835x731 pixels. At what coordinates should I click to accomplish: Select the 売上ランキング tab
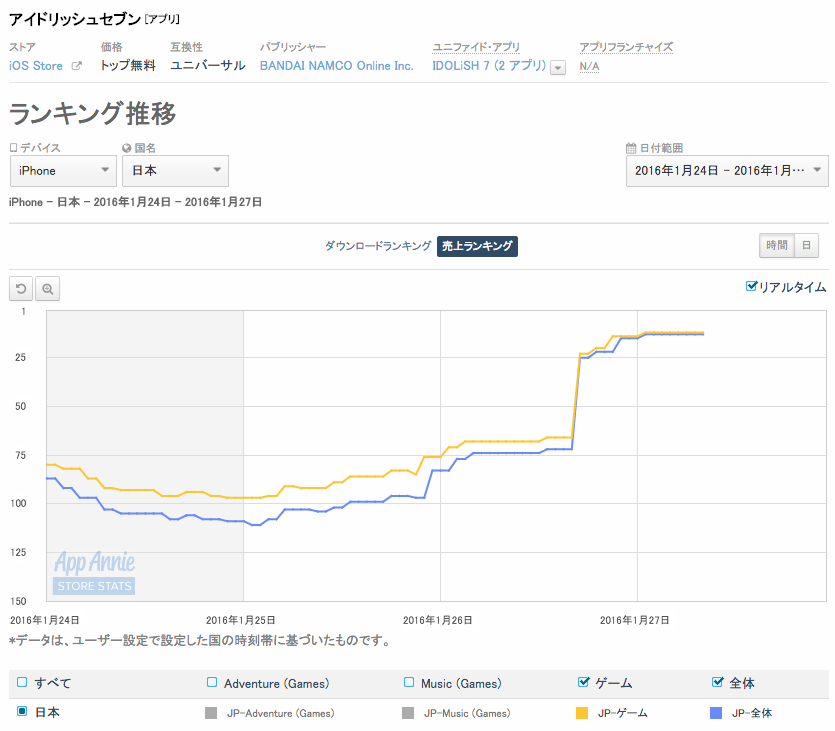pos(477,246)
